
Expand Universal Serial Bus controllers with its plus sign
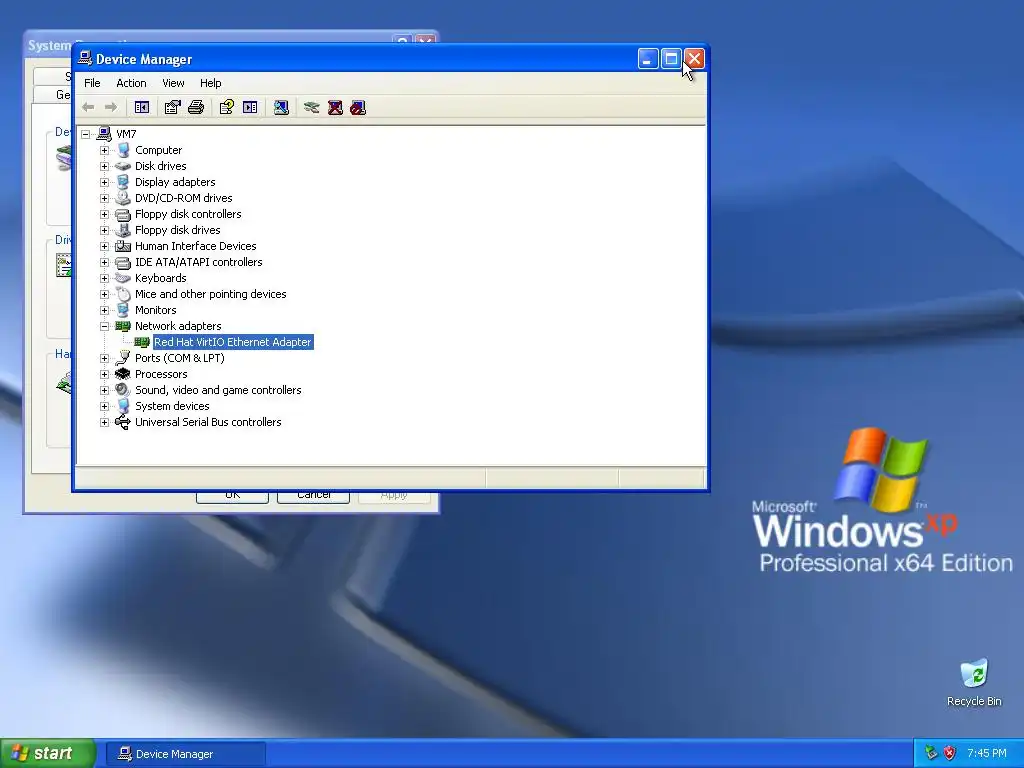(104, 422)
